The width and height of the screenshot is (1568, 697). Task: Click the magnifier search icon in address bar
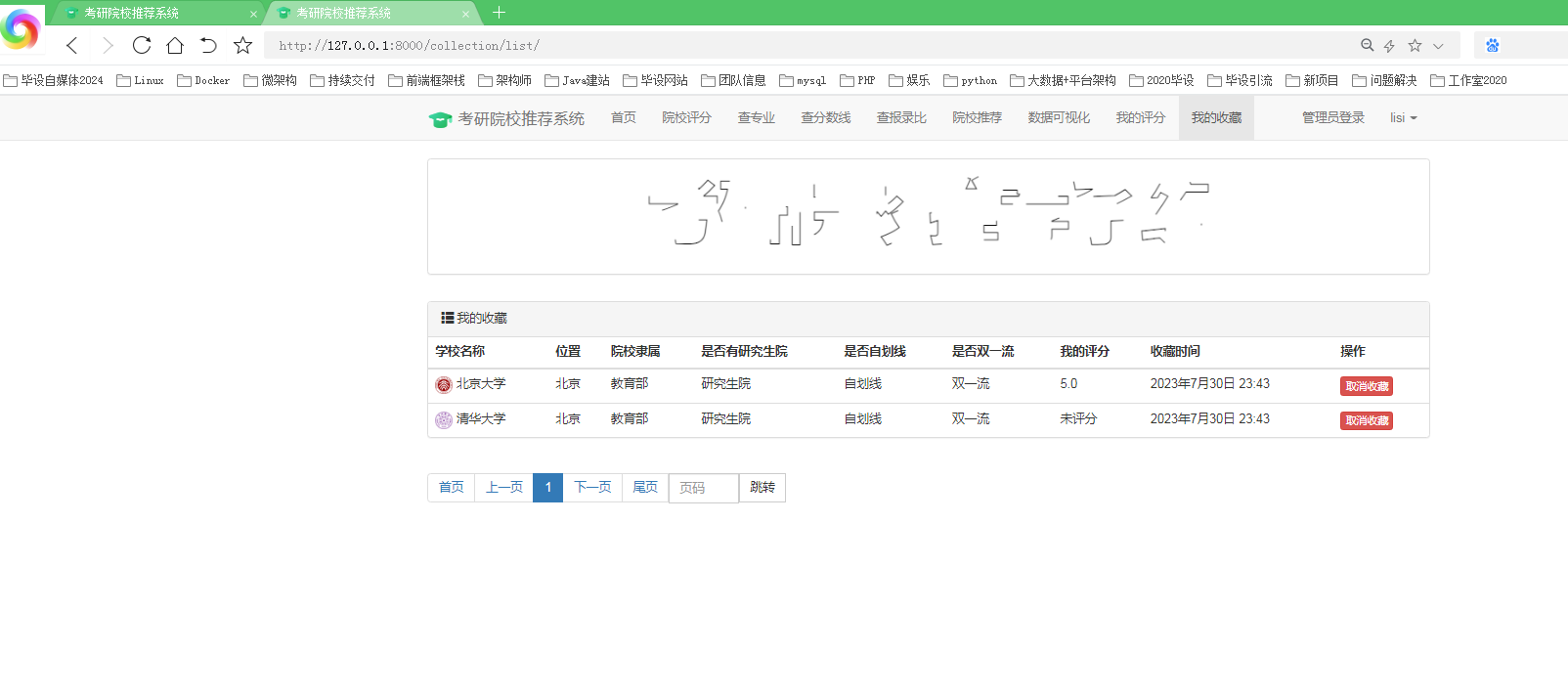click(x=1368, y=45)
